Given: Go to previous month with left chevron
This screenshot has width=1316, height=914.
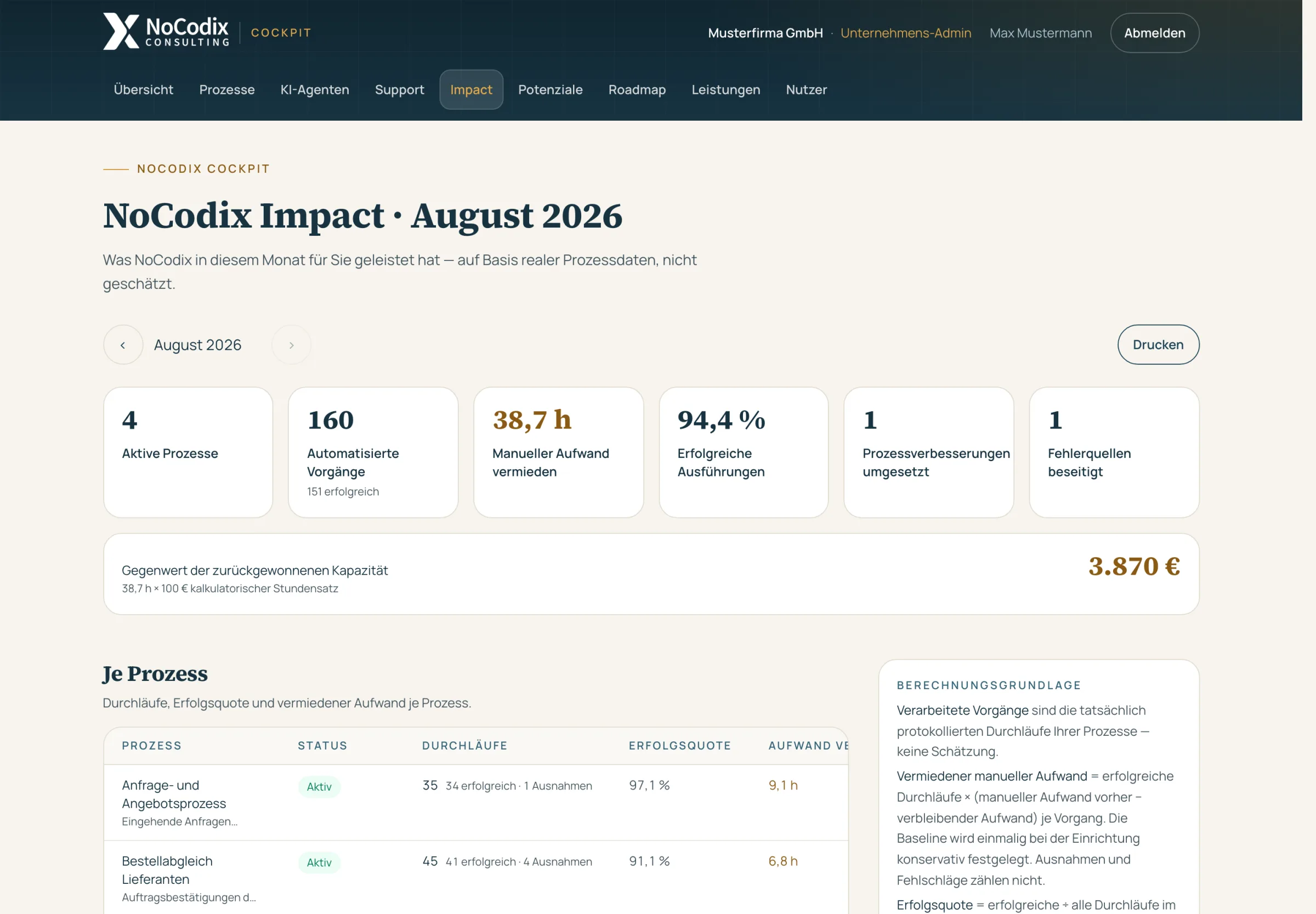Looking at the screenshot, I should pos(123,345).
